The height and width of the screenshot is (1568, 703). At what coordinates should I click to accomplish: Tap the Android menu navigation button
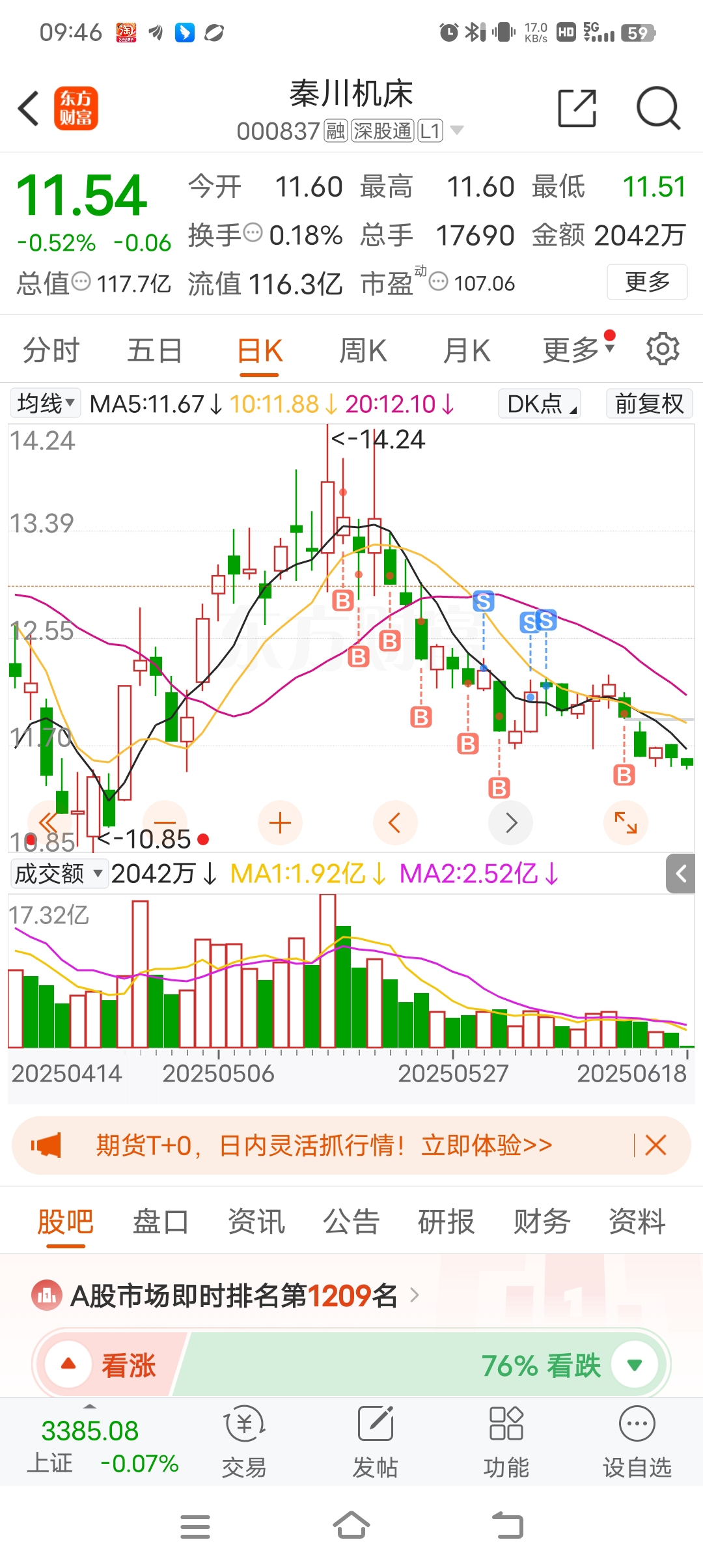click(x=195, y=1527)
